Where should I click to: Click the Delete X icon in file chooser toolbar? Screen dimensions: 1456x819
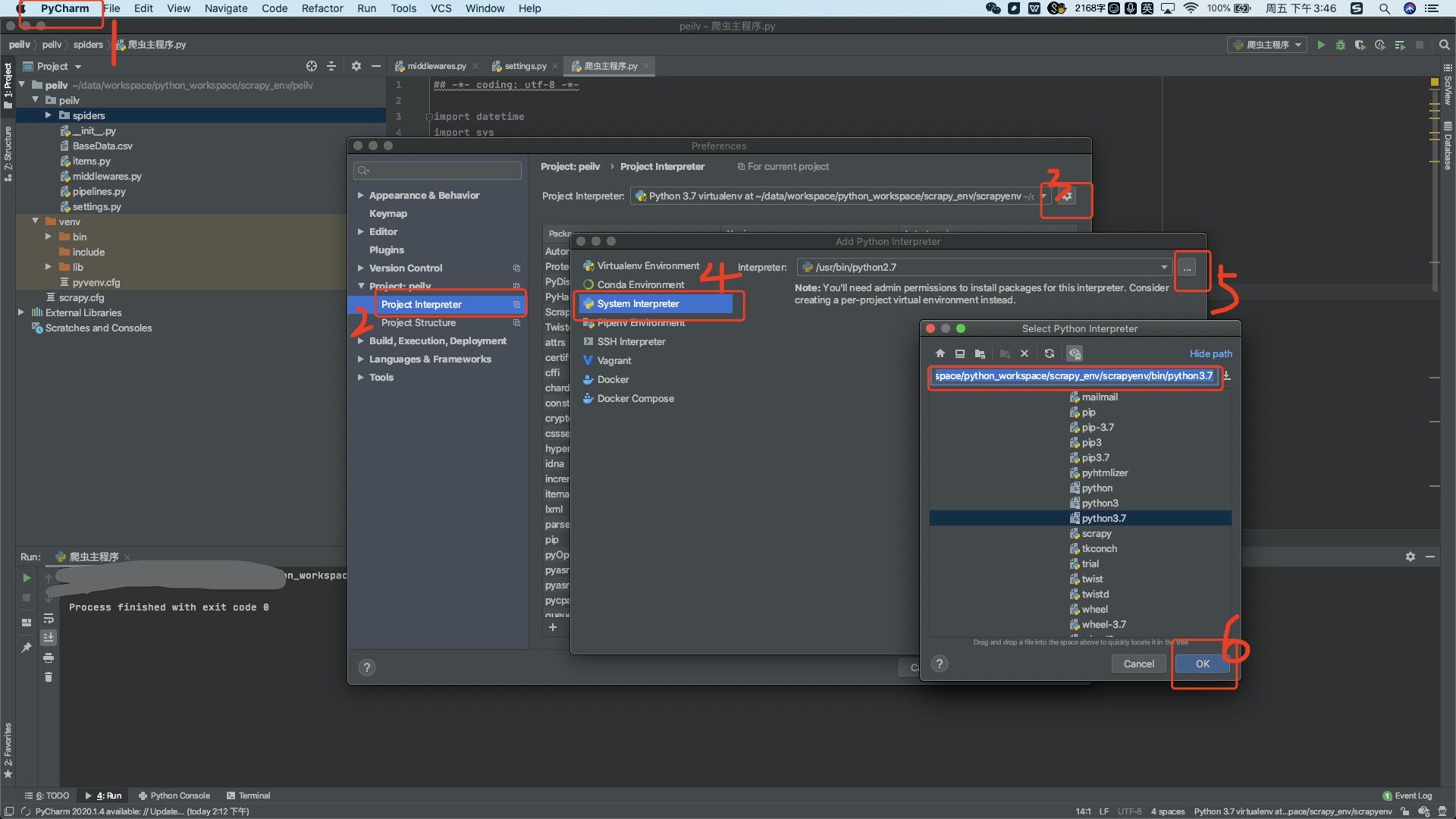[x=1025, y=353]
